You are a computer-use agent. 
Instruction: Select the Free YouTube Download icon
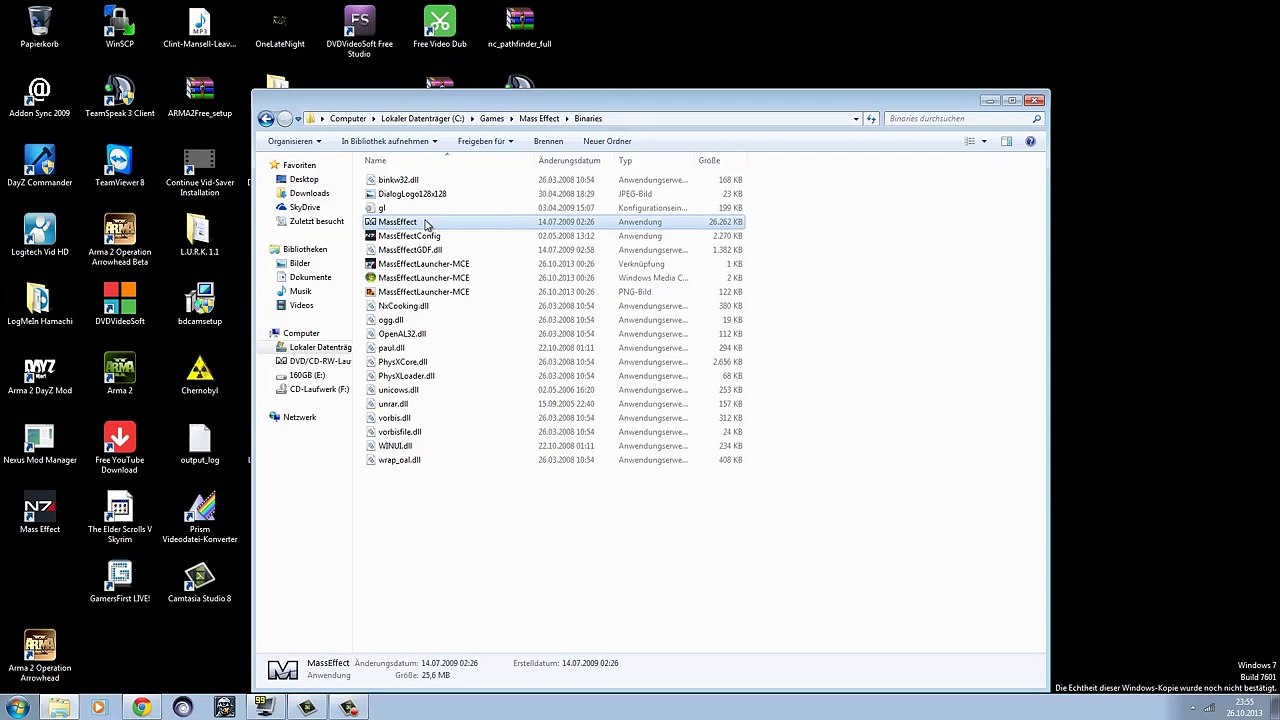(x=119, y=448)
